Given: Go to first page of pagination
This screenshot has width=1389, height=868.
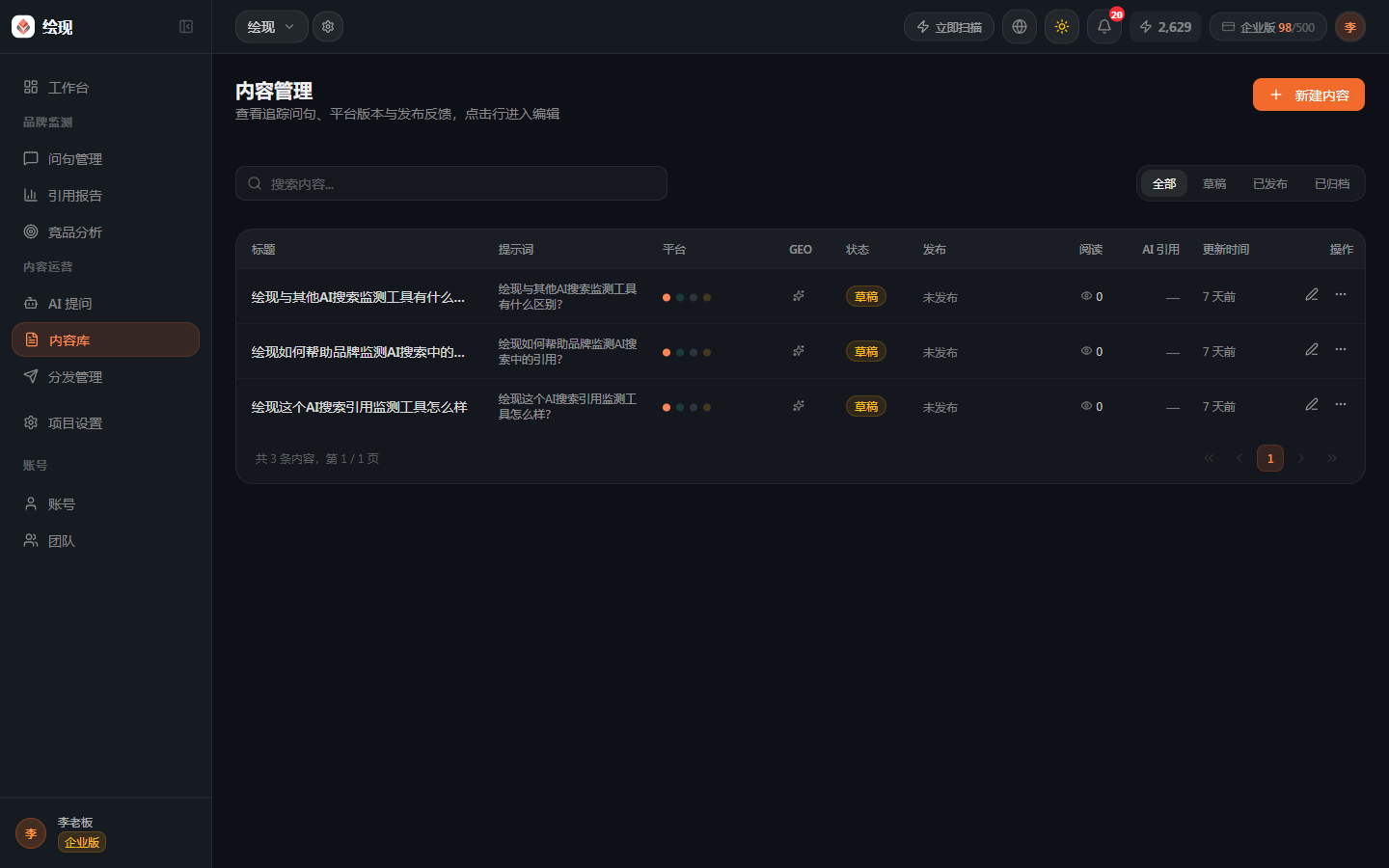Looking at the screenshot, I should [x=1209, y=458].
